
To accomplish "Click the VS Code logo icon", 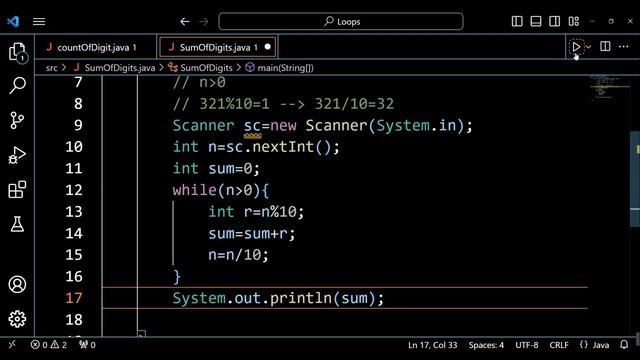I will 13,21.
